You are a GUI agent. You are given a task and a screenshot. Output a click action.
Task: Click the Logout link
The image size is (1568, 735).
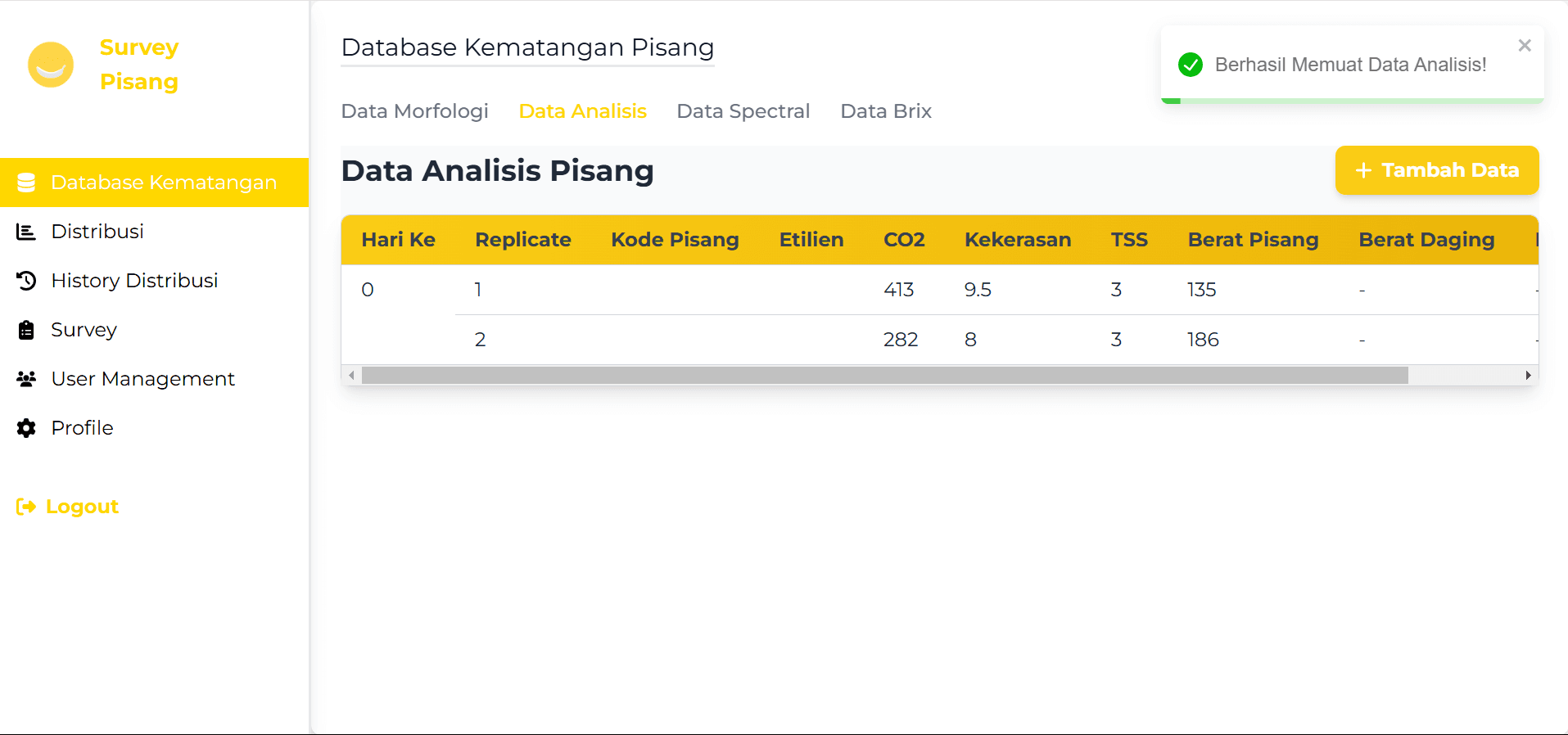[81, 506]
